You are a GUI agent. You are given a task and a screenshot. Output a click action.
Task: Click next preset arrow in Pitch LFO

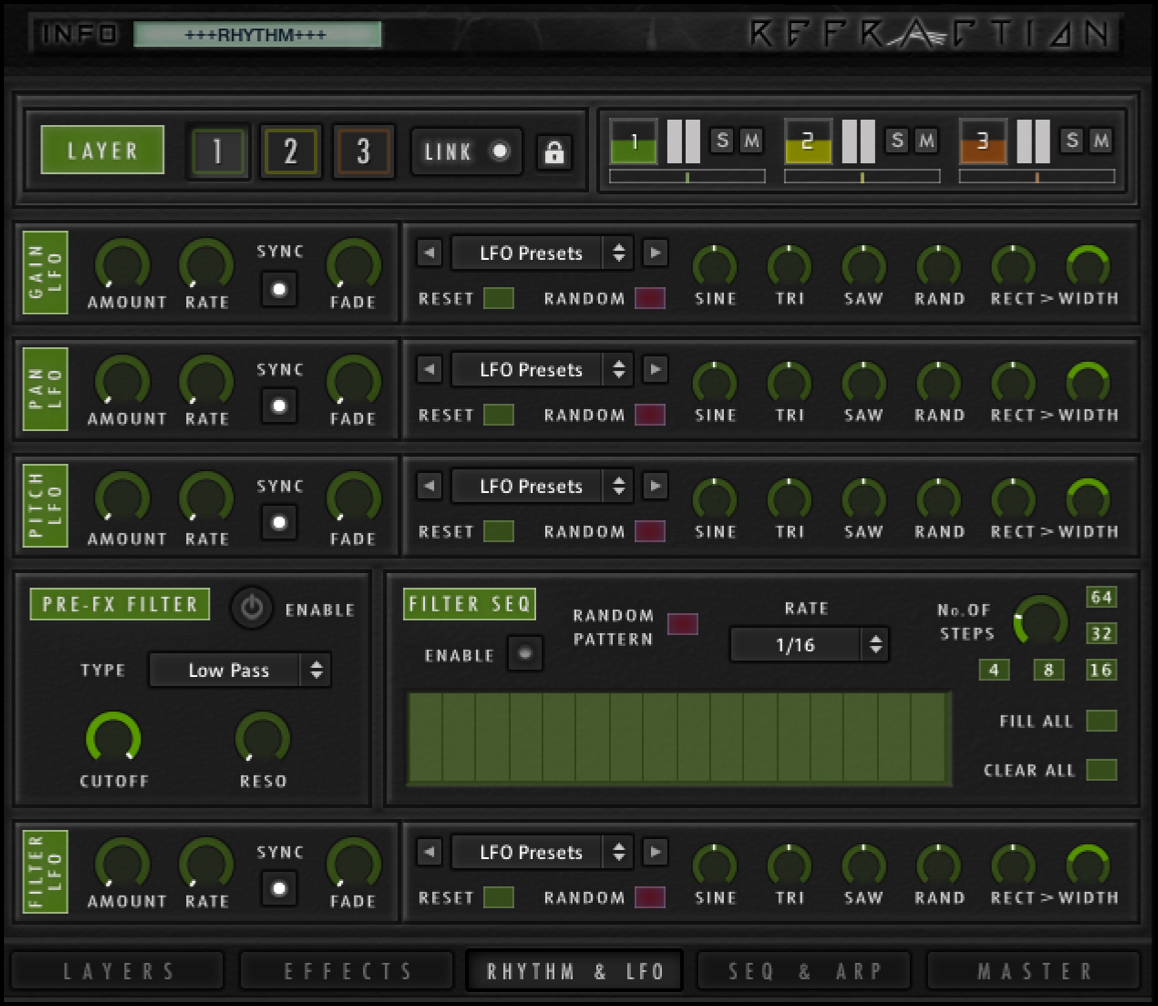[x=655, y=486]
